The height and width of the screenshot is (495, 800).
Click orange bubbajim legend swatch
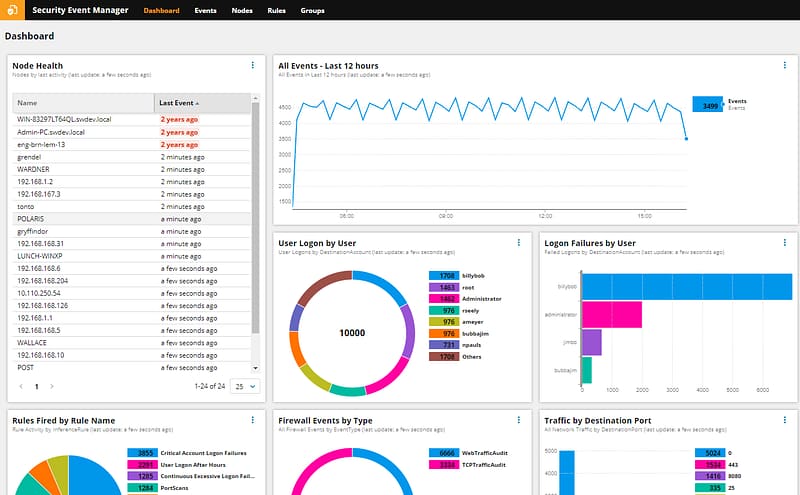point(444,333)
